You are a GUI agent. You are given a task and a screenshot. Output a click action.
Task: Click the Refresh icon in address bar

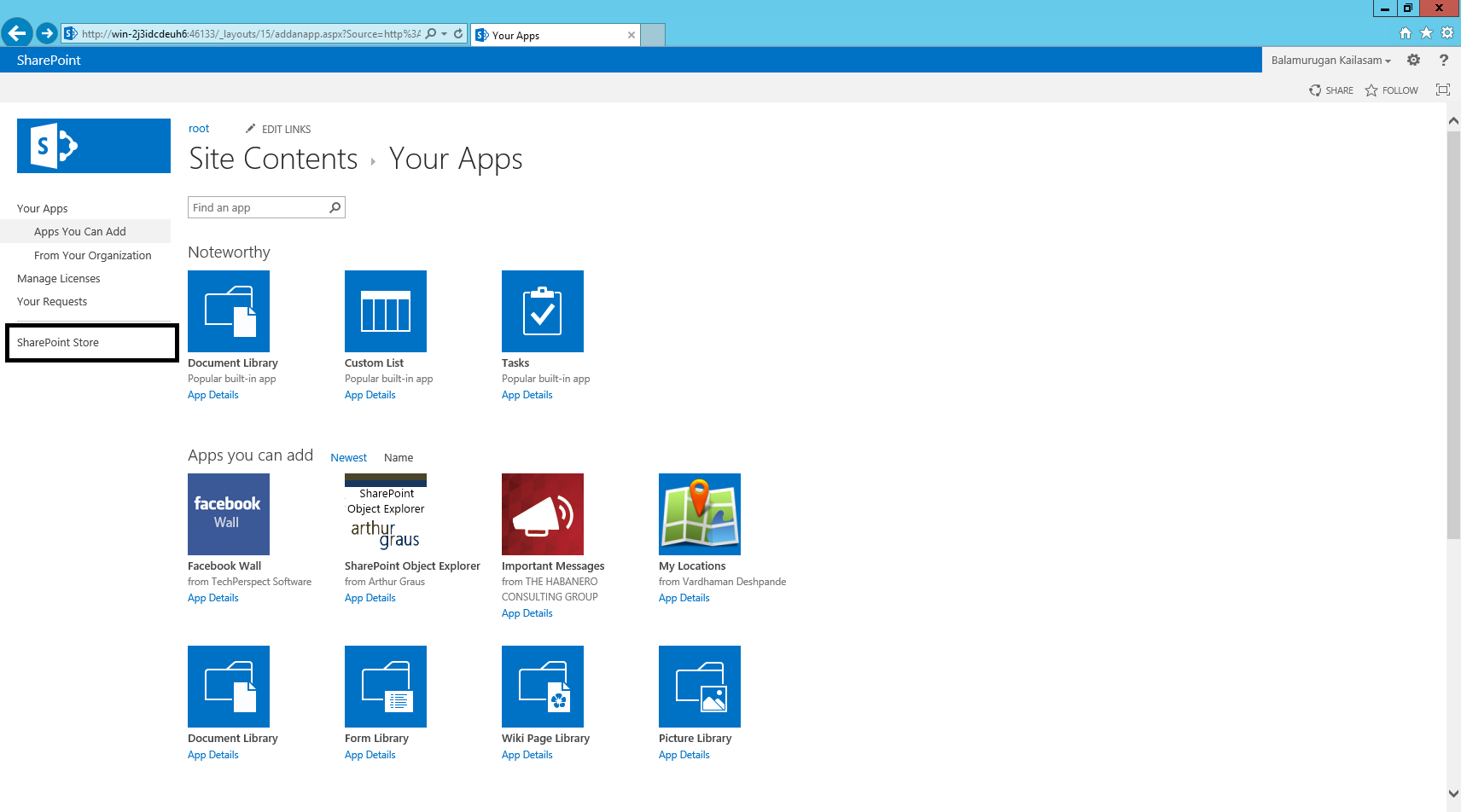click(x=458, y=33)
